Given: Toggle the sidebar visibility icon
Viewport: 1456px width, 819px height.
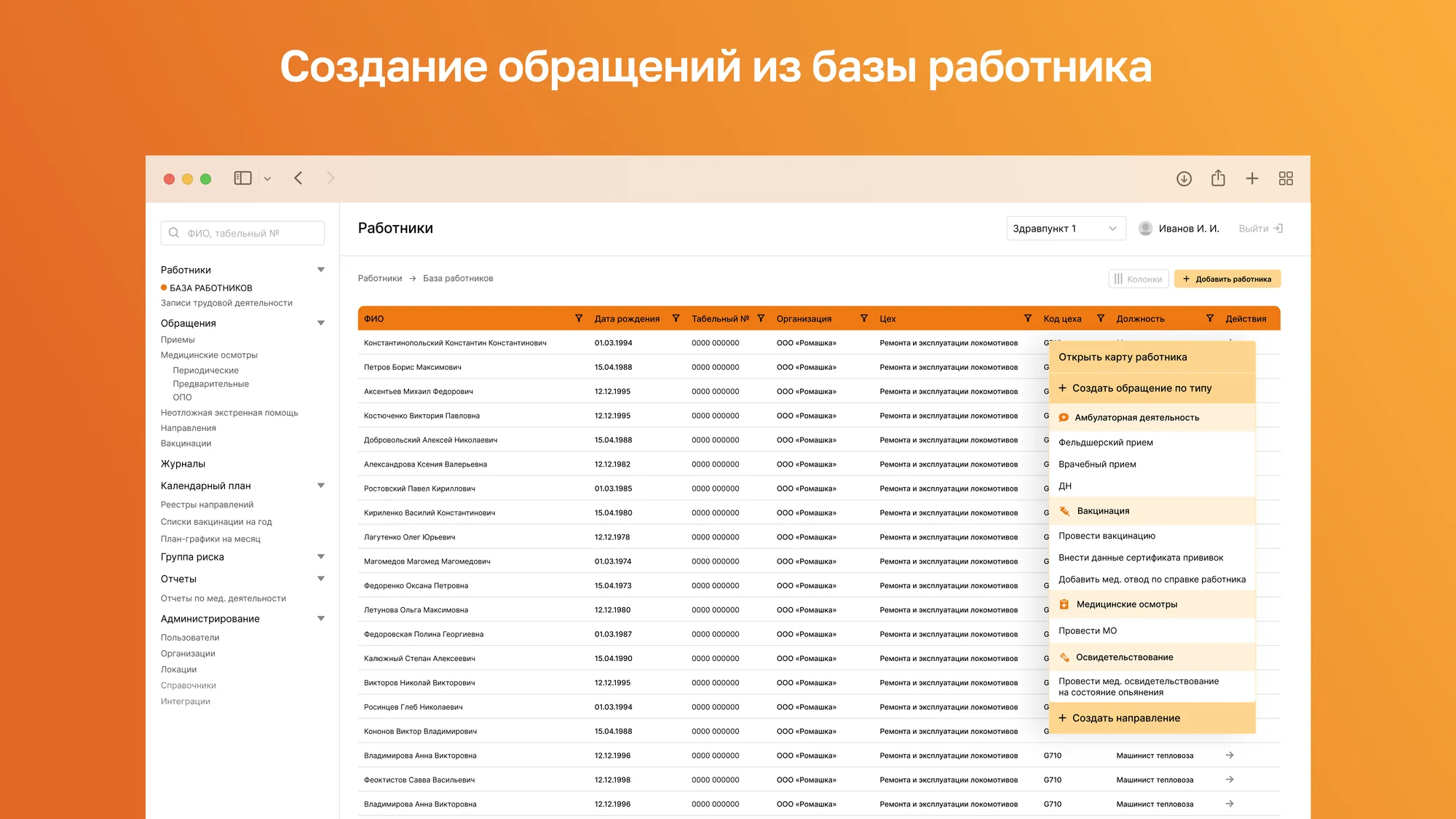Looking at the screenshot, I should (242, 178).
